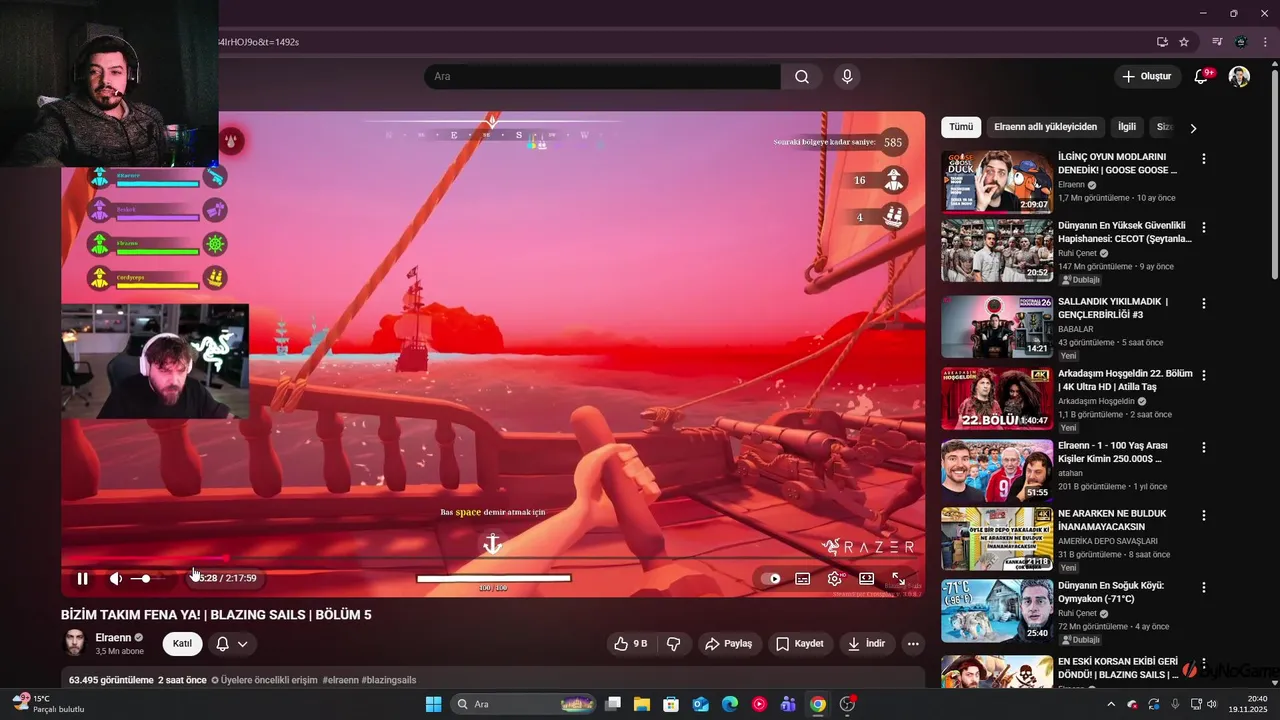Select the İlgili filter chip
The width and height of the screenshot is (1280, 720).
1127,127
